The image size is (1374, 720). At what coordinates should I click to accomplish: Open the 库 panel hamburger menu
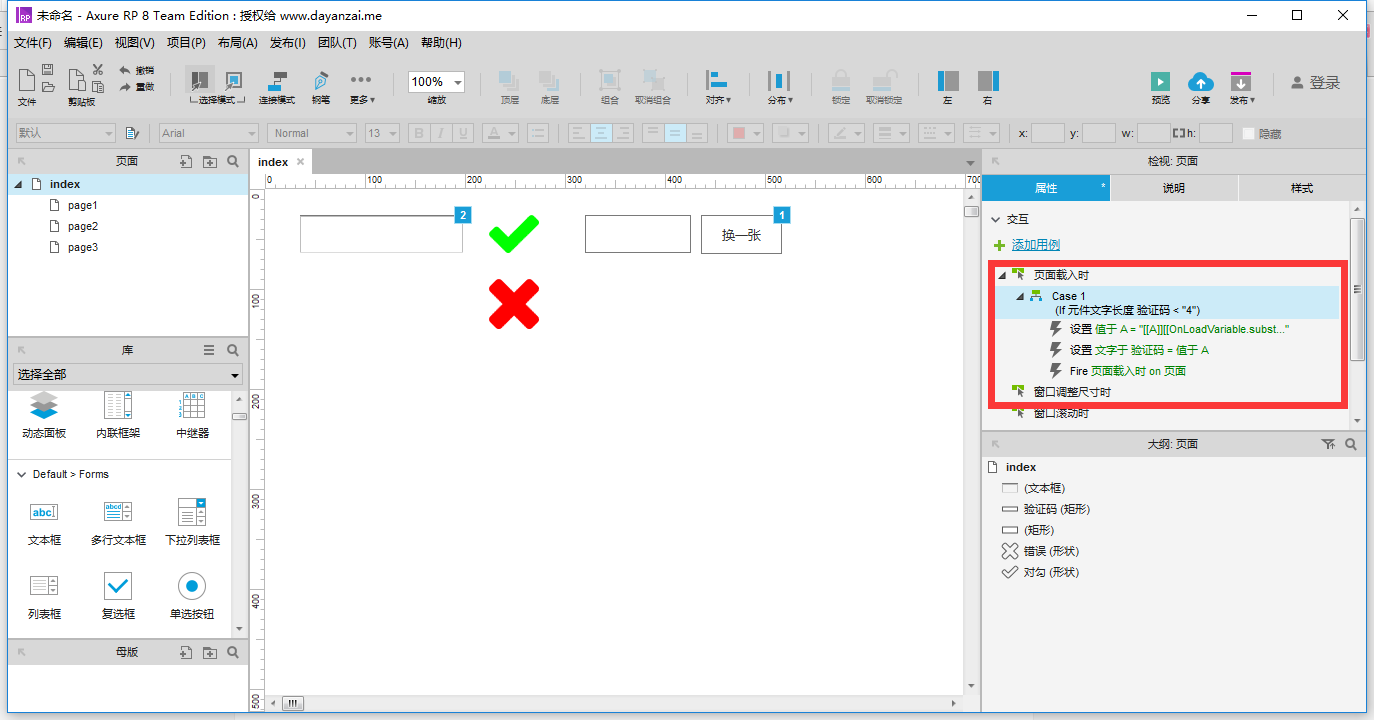(209, 350)
